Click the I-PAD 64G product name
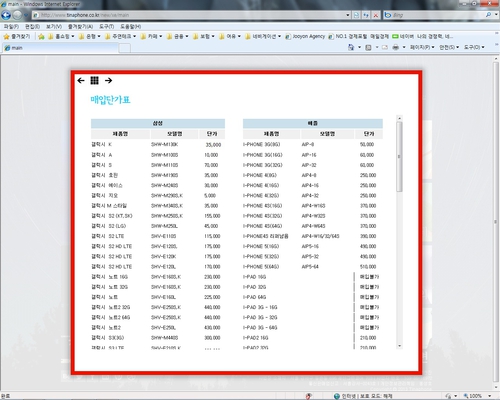The image size is (500, 400). [x=255, y=297]
